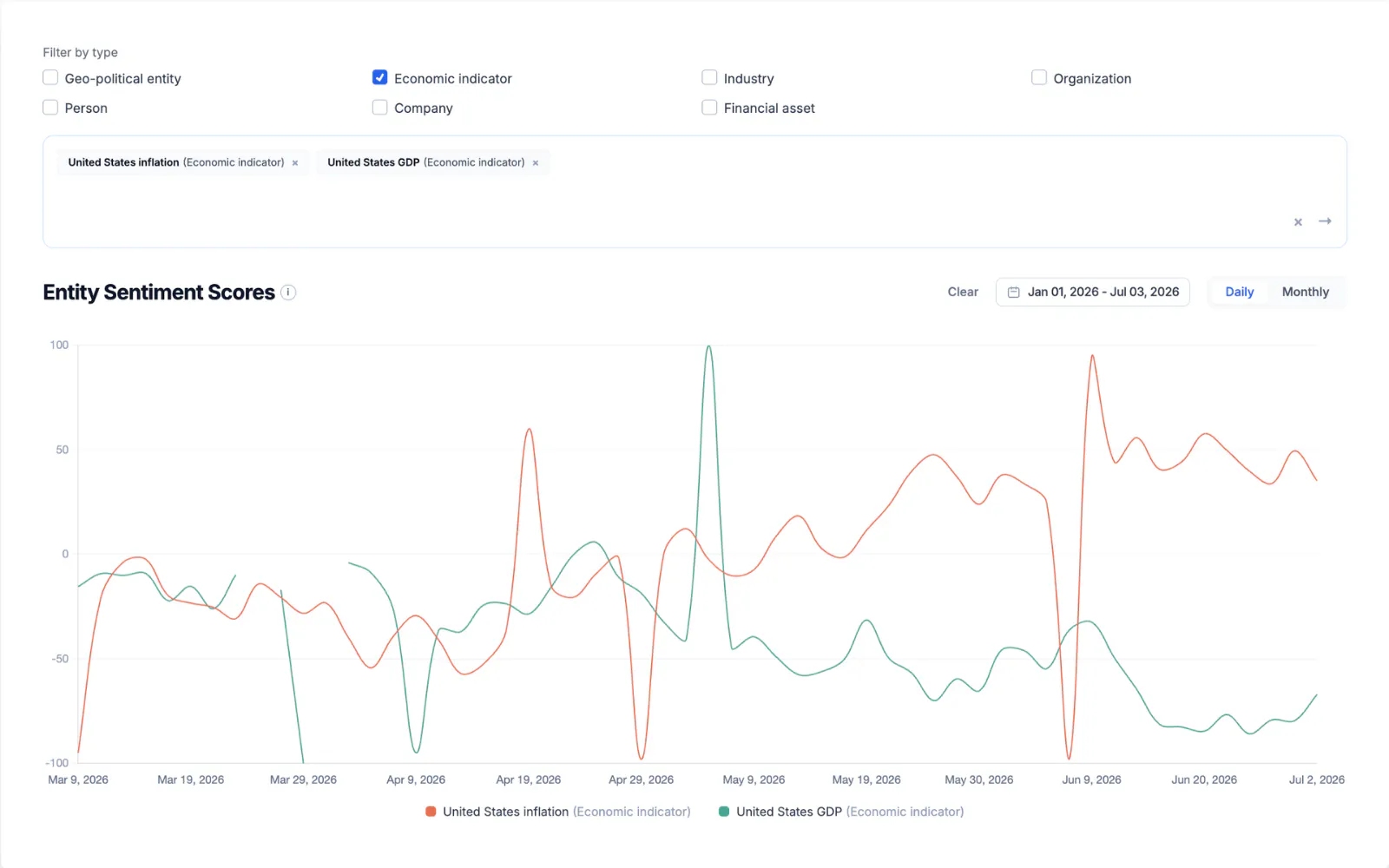1389x868 pixels.
Task: Check the Person filter checkbox
Action: pyautogui.click(x=50, y=108)
